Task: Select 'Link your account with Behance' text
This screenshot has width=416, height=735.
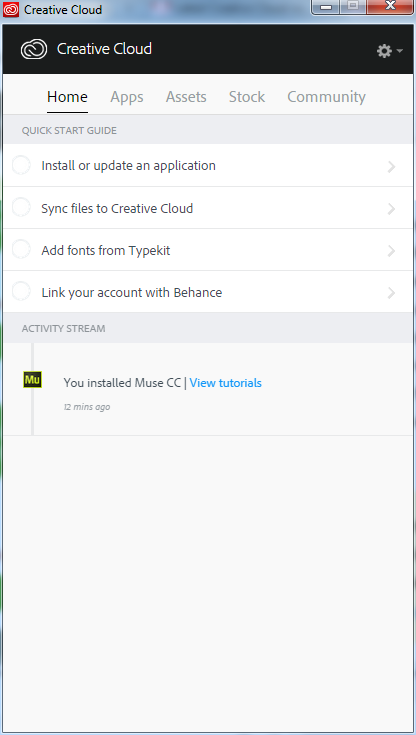Action: tap(132, 293)
